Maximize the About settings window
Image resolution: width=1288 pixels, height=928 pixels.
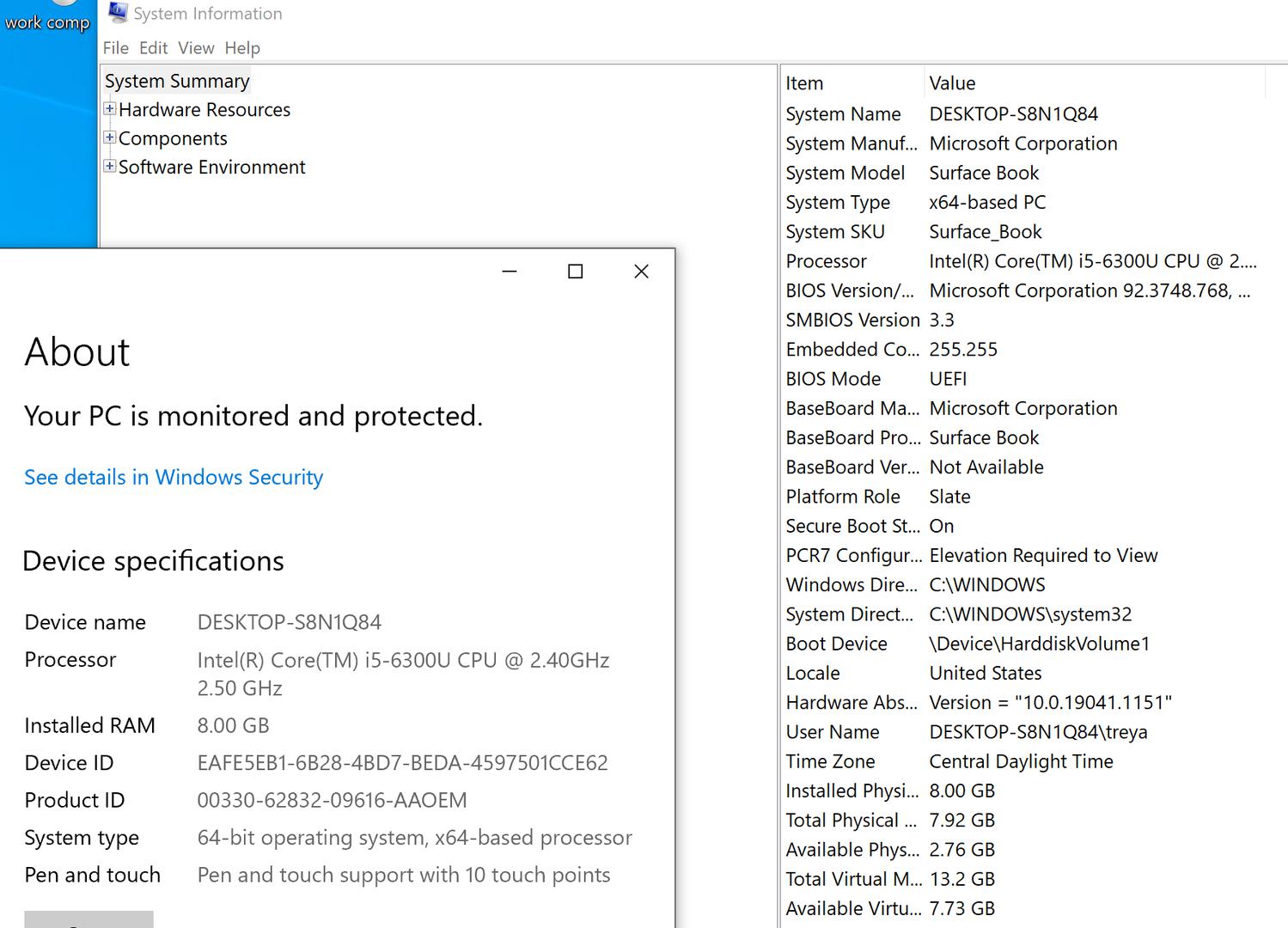[576, 272]
